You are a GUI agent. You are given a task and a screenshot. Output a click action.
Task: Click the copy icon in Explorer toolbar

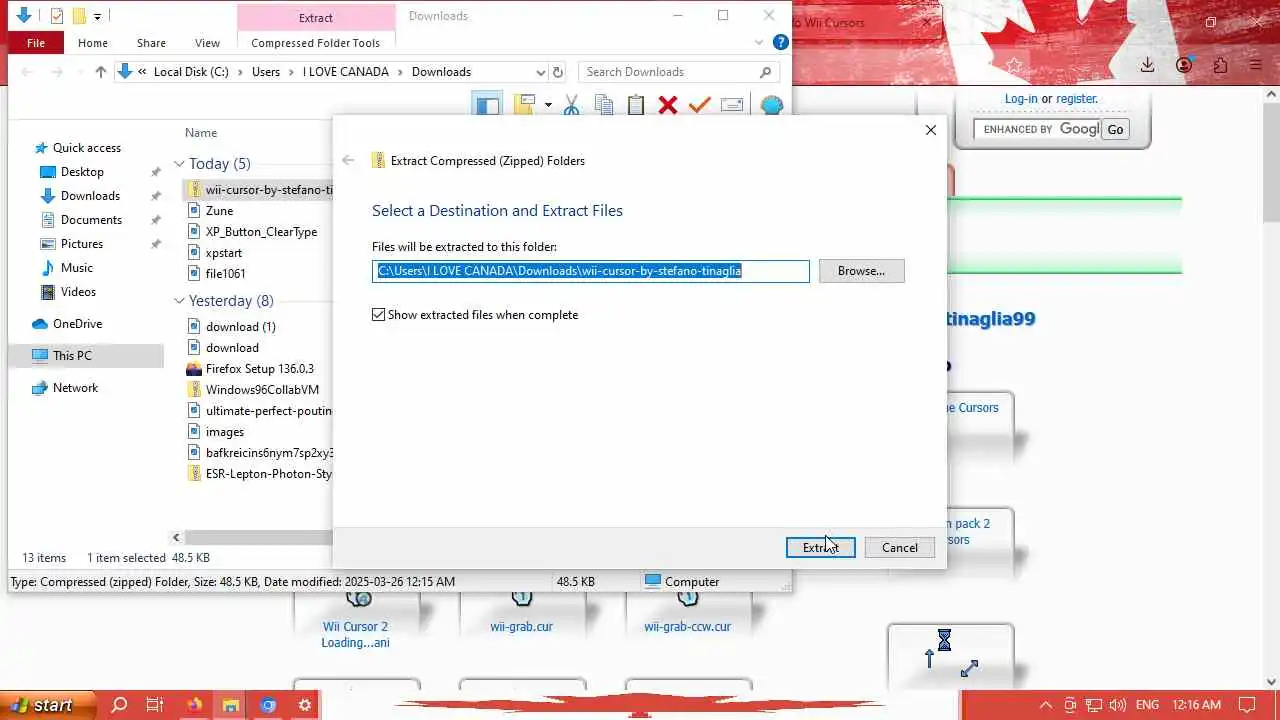click(x=603, y=105)
